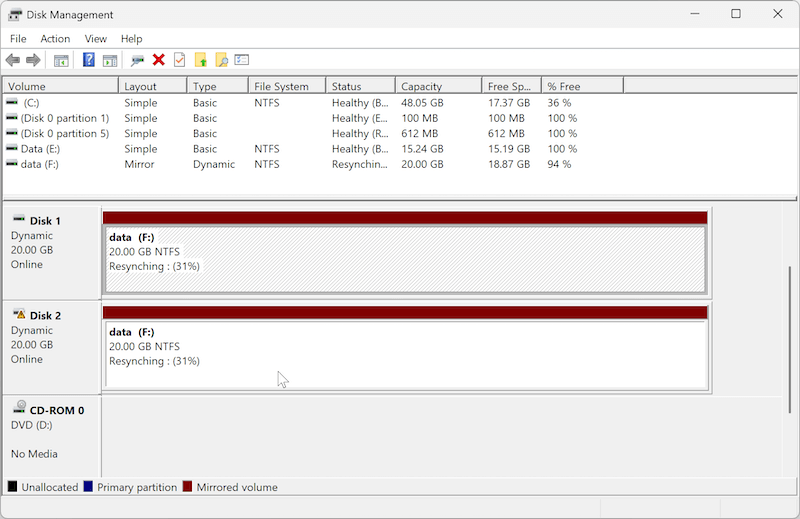Sort by the Type column header
Image resolution: width=800 pixels, height=519 pixels.
pyautogui.click(x=218, y=86)
